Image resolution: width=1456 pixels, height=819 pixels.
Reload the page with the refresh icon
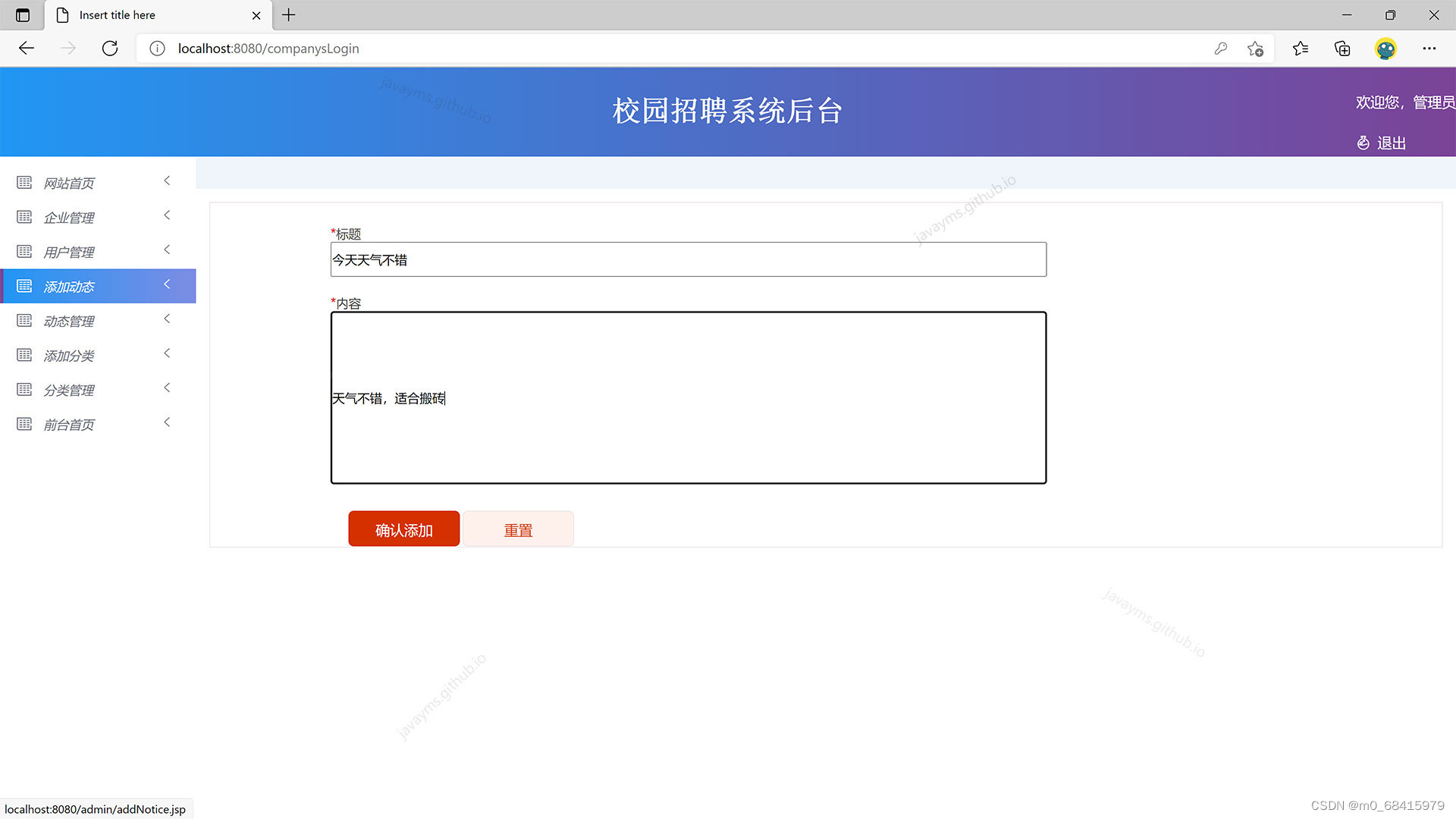coord(110,48)
